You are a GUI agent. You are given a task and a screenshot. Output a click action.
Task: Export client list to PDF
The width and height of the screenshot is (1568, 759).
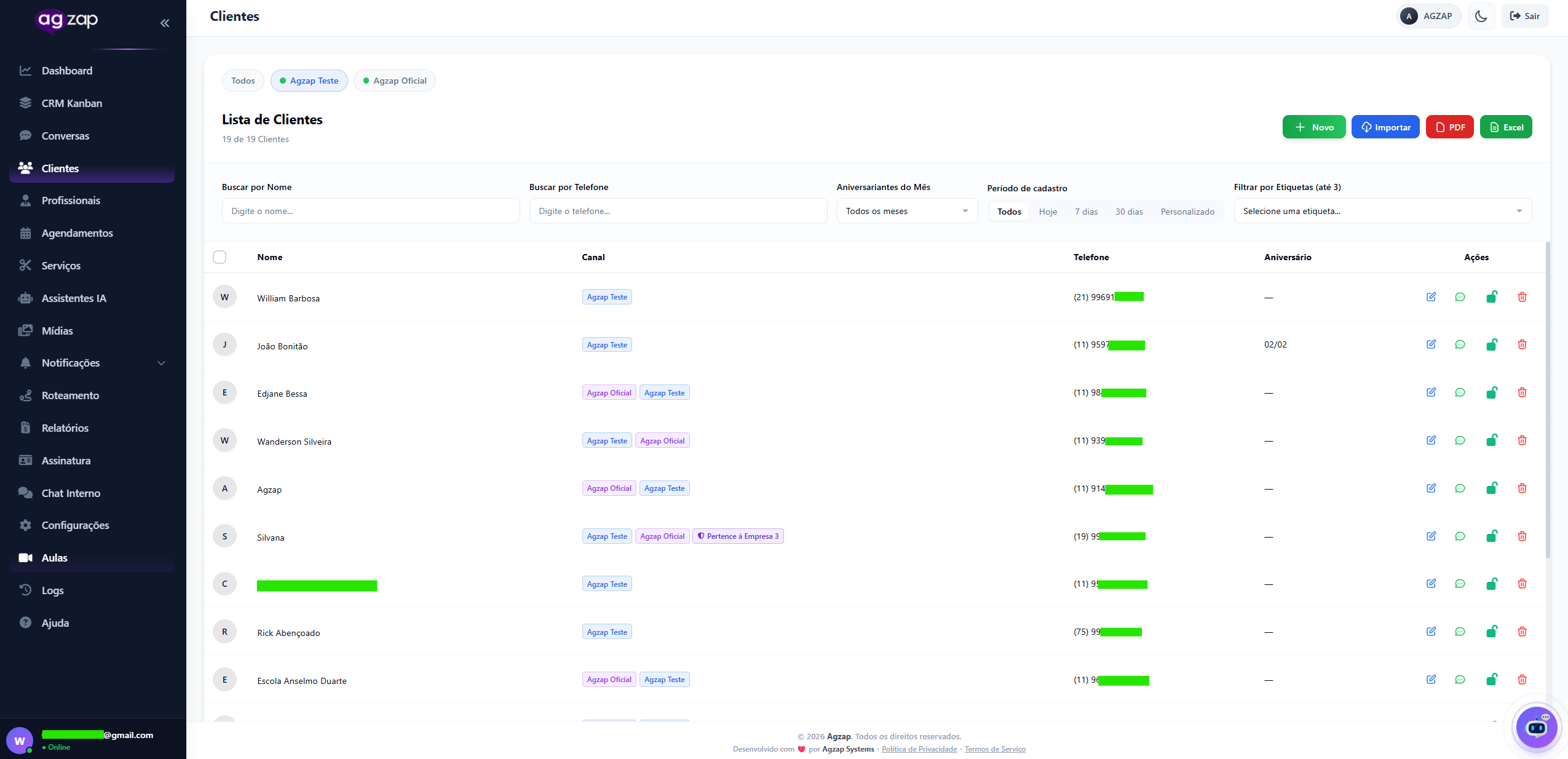pos(1450,127)
